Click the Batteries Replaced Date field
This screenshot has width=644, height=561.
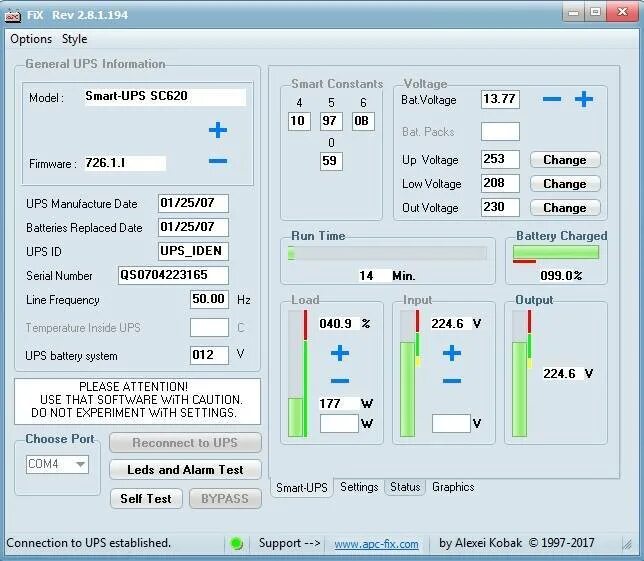click(x=193, y=227)
